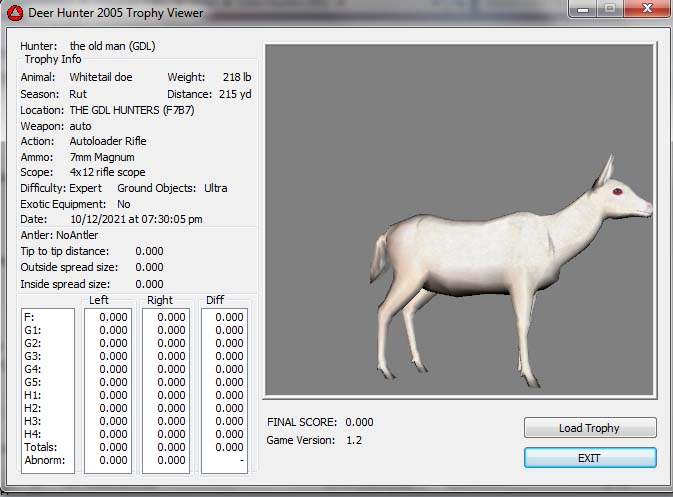The height and width of the screenshot is (497, 673).
Task: Minimize the Trophy Viewer window
Action: (585, 10)
